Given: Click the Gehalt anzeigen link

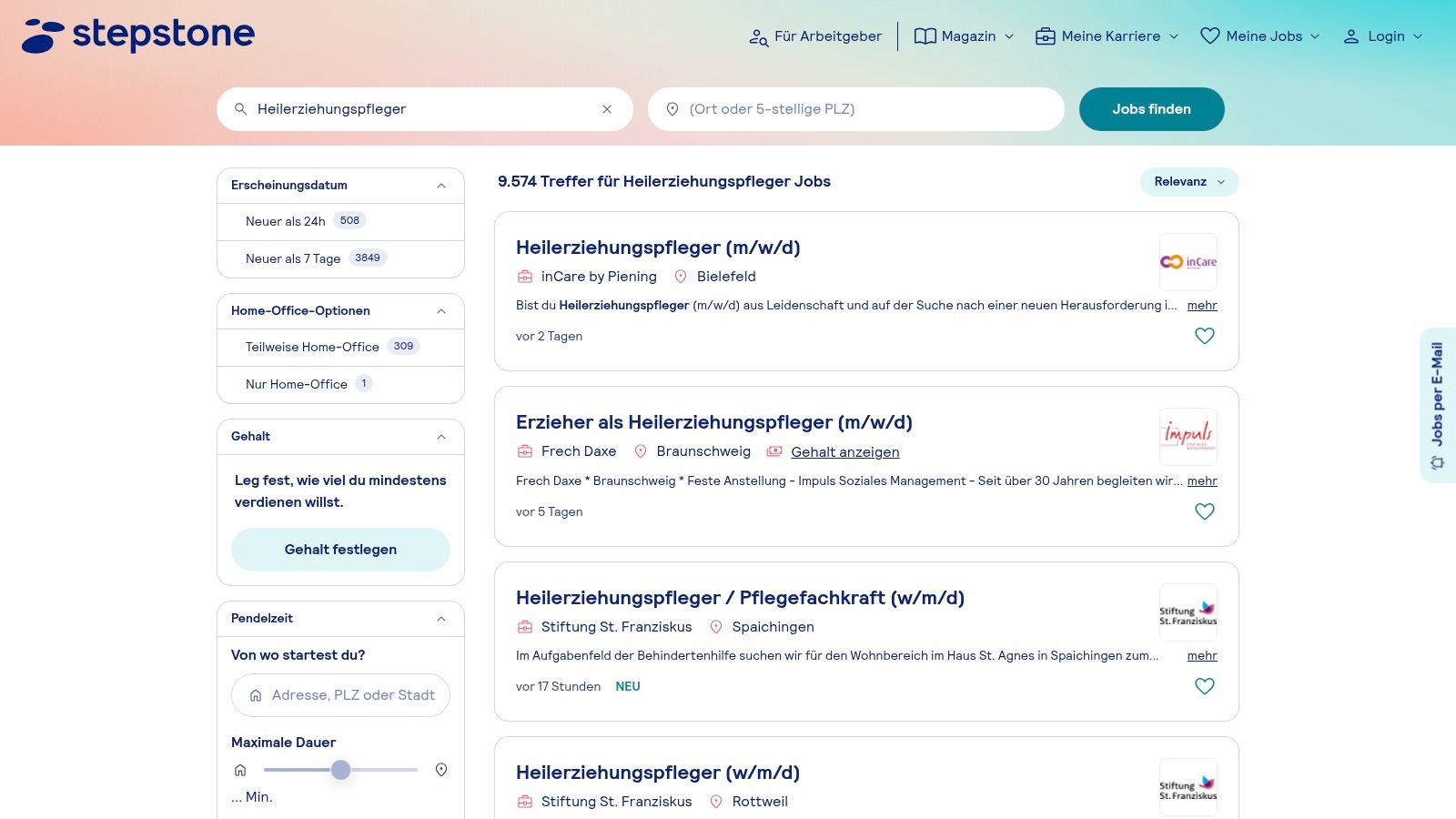Looking at the screenshot, I should 844,452.
